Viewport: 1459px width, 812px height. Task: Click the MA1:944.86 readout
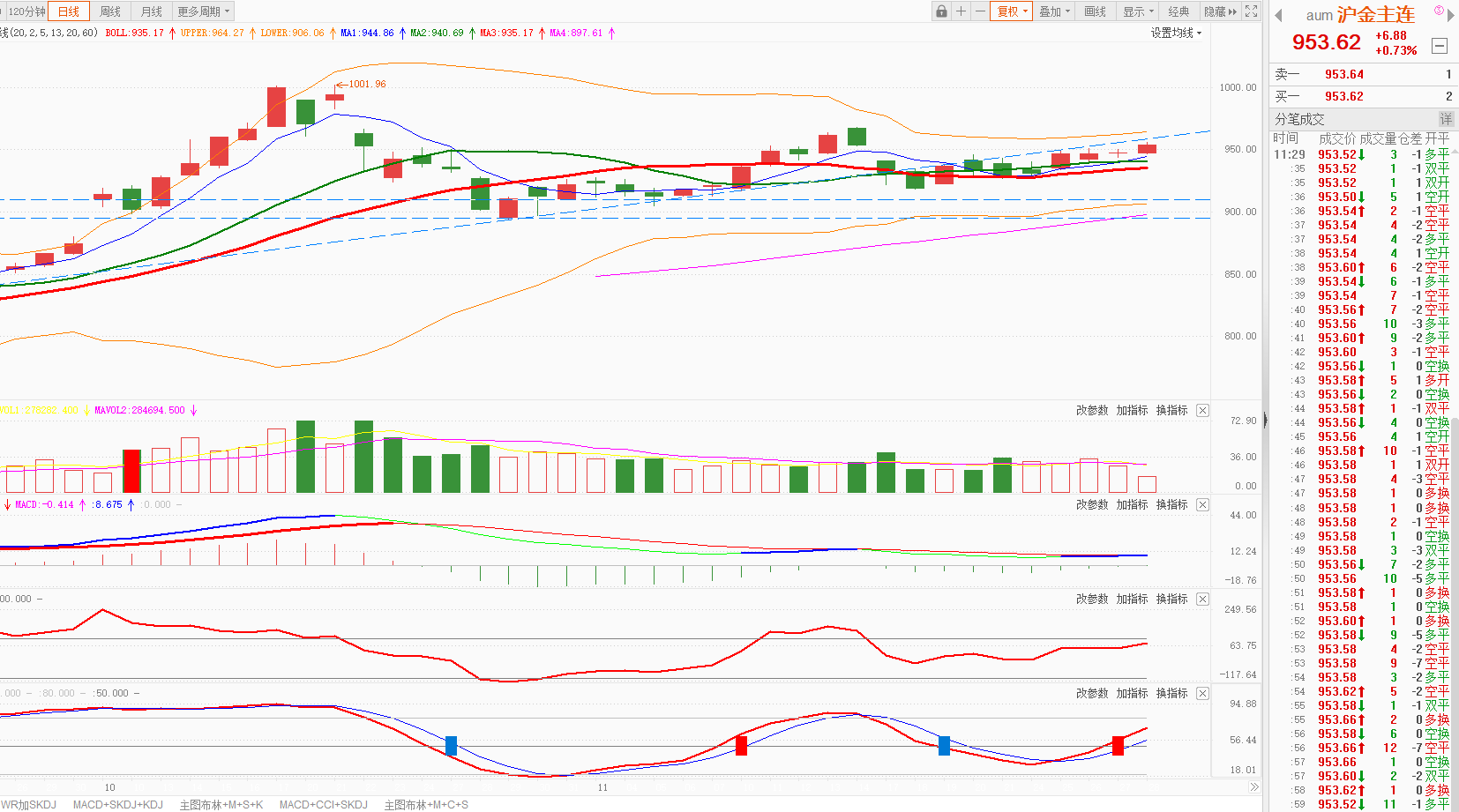point(367,33)
